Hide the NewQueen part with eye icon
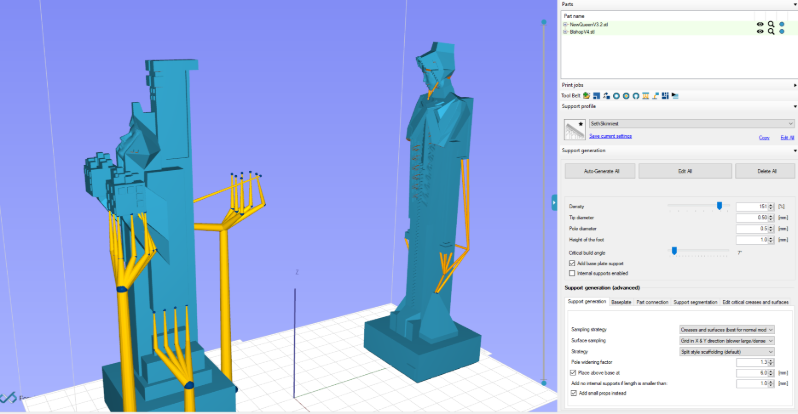The height and width of the screenshot is (414, 798). (x=760, y=24)
